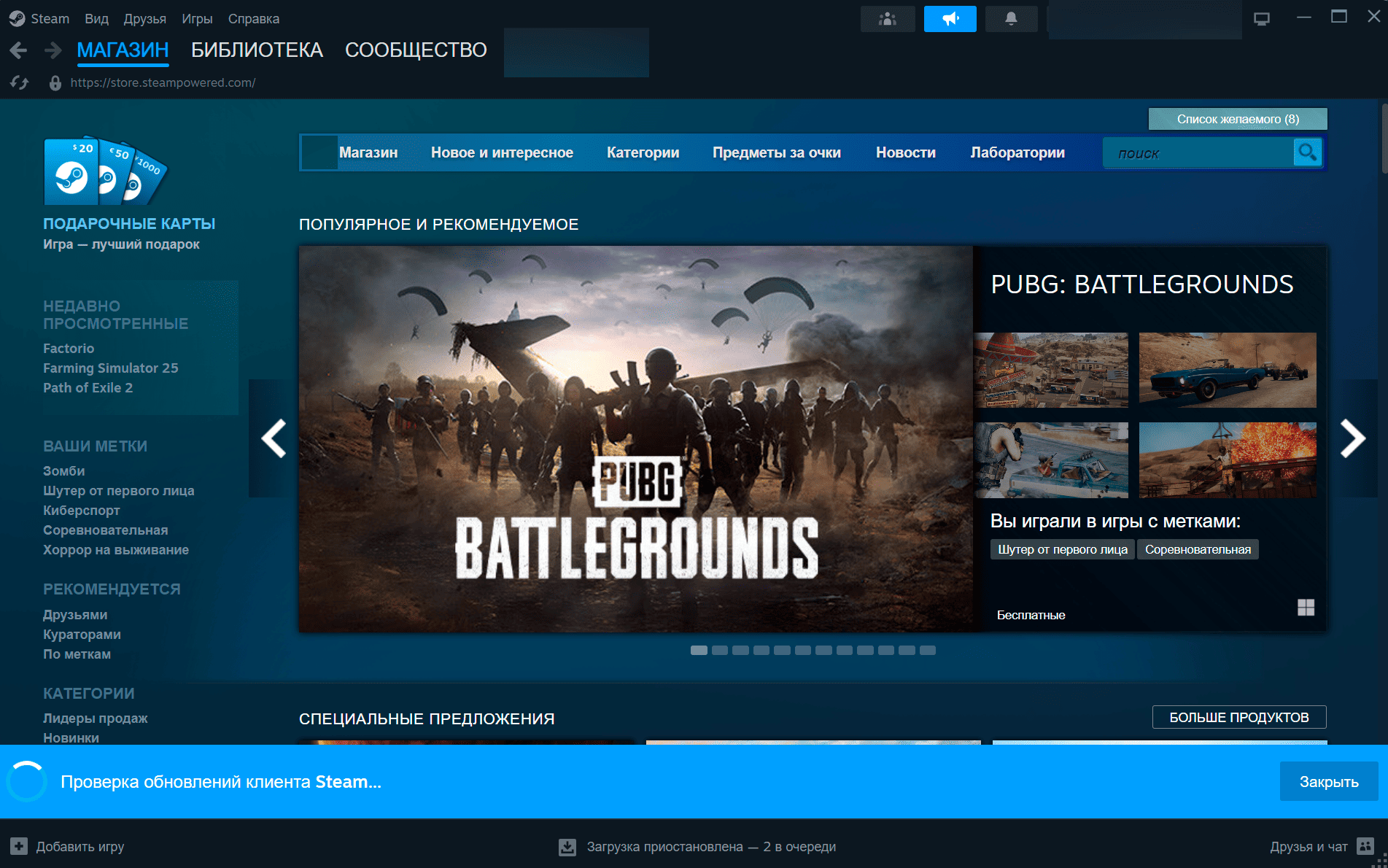Viewport: 1388px width, 868px height.
Task: Select Соревновательная in the sidebar tags
Action: [x=105, y=530]
